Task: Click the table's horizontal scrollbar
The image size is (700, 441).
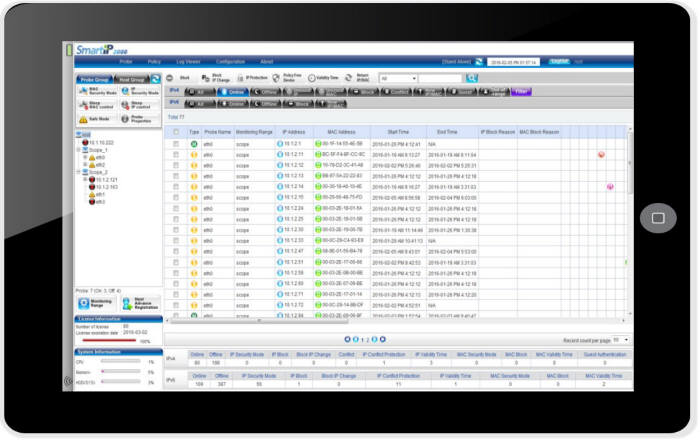Action: click(x=259, y=320)
